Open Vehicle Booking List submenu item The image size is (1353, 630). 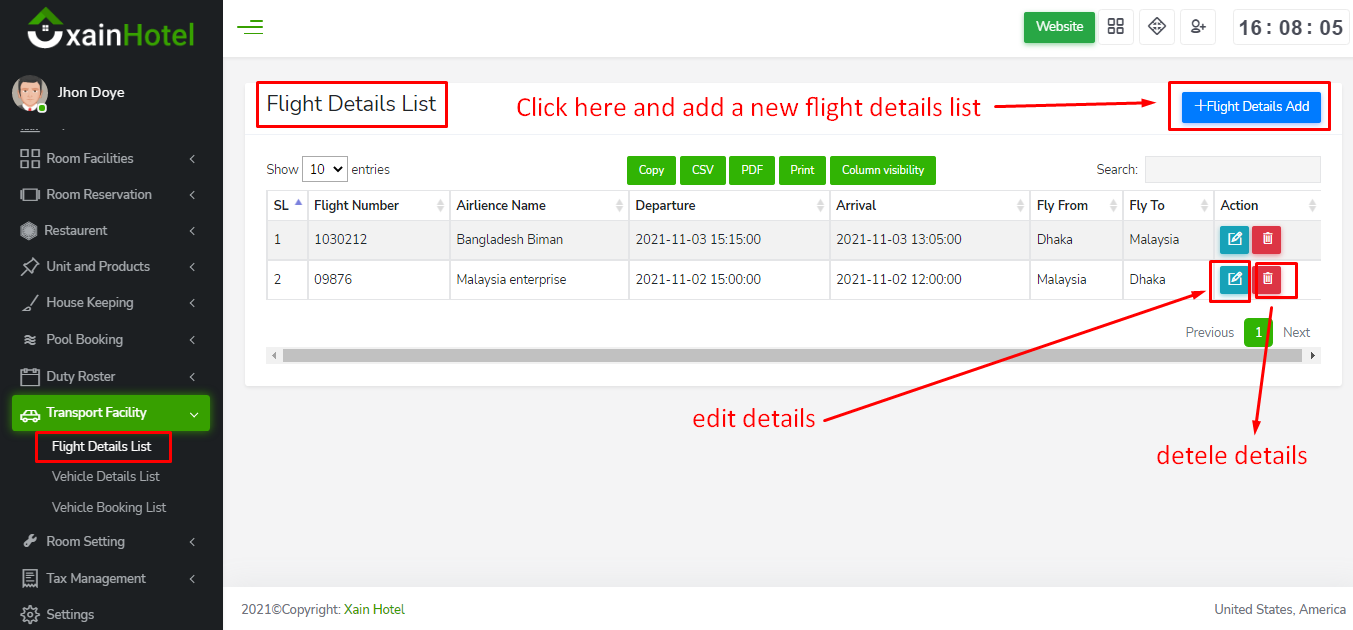click(x=109, y=507)
